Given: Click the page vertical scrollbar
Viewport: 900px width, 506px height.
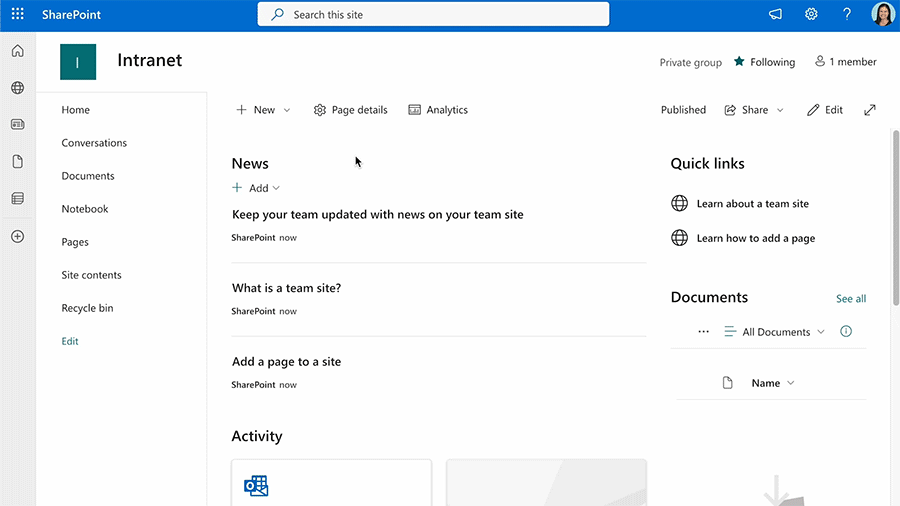Looking at the screenshot, I should click(x=896, y=218).
